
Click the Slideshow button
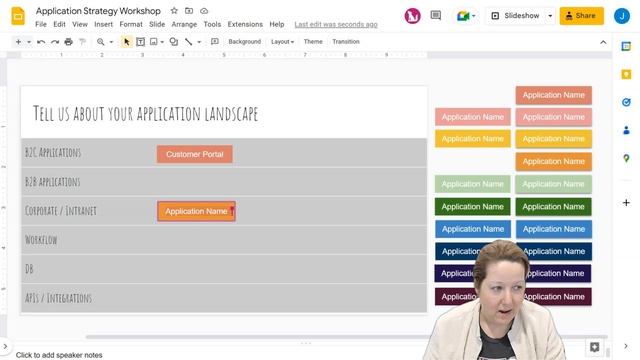click(516, 16)
